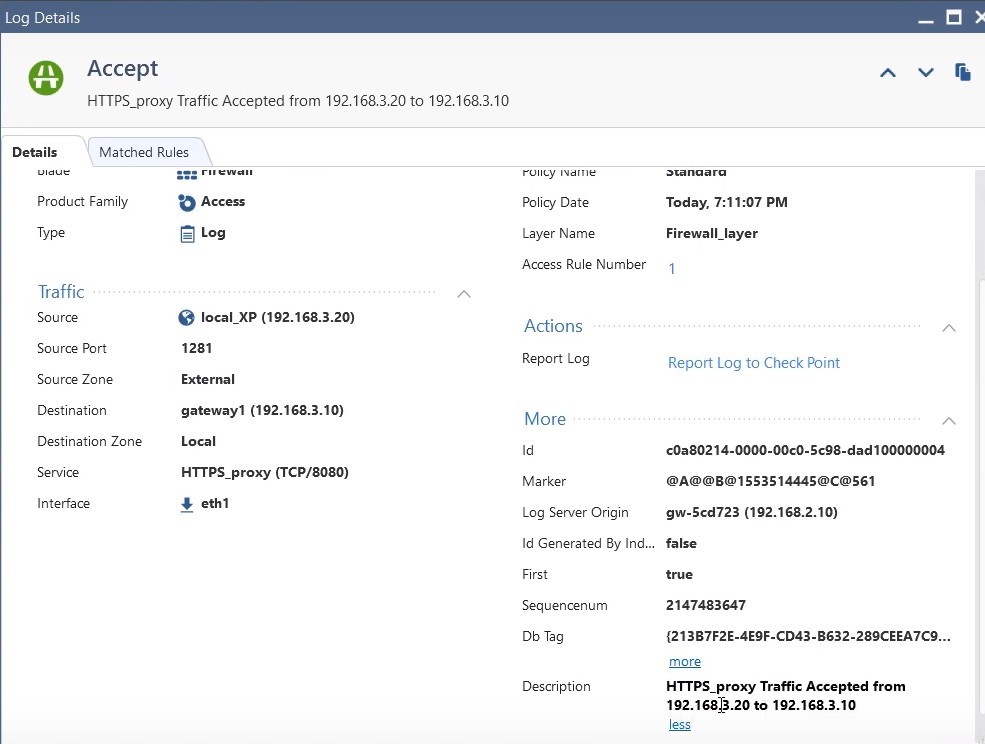Click less under the Description
This screenshot has width=985, height=744.
pos(679,724)
